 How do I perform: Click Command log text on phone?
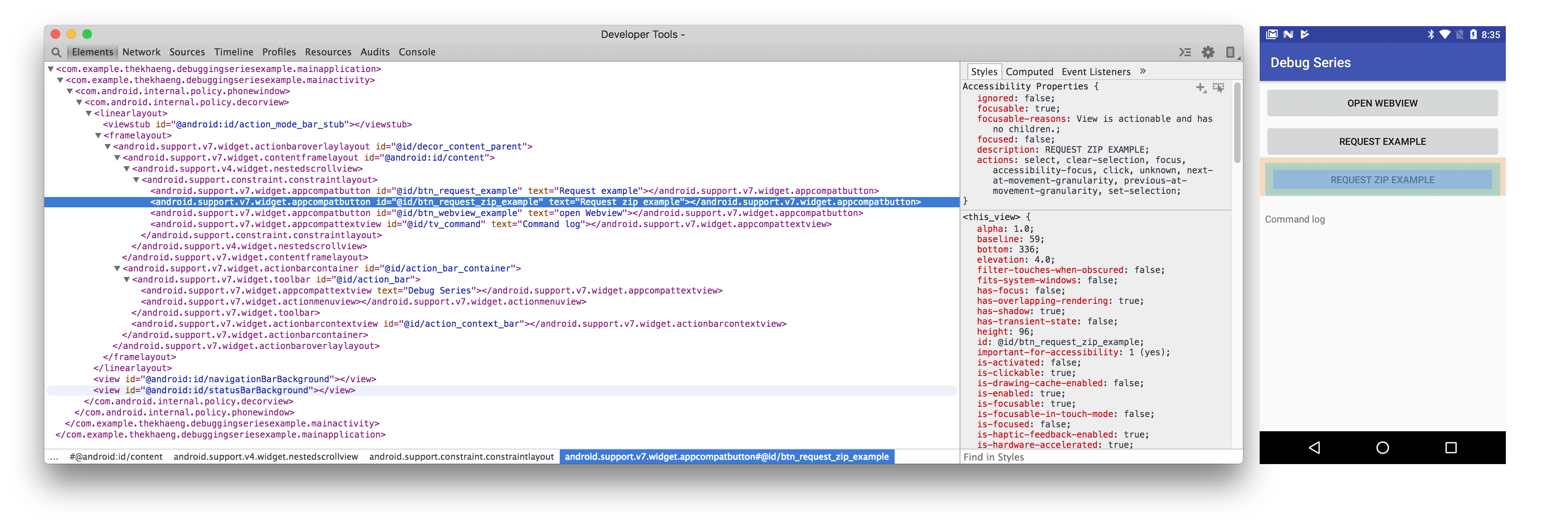[x=1295, y=220]
